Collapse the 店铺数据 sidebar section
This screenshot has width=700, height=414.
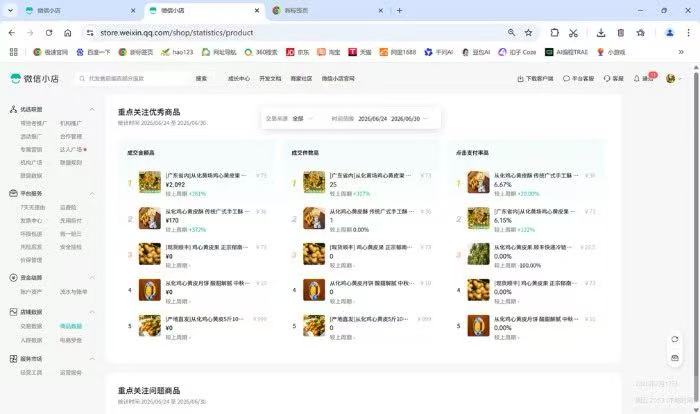tap(92, 312)
